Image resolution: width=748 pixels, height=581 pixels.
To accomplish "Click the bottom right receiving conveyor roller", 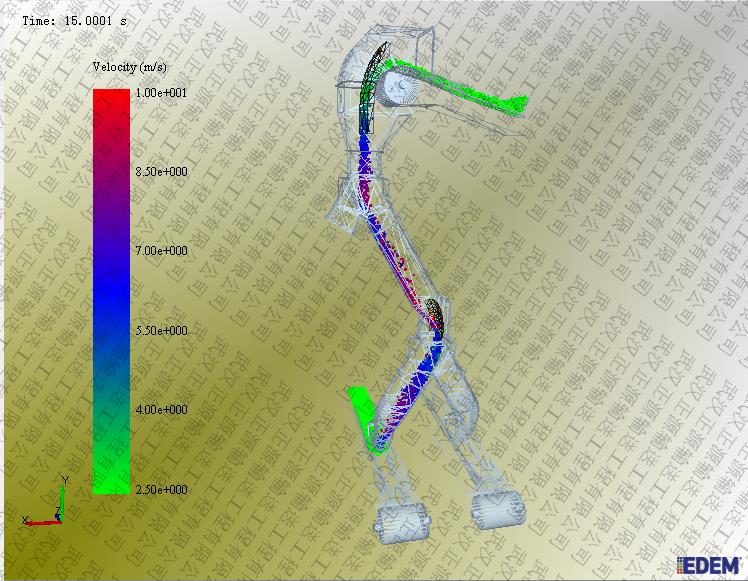I will [x=497, y=509].
